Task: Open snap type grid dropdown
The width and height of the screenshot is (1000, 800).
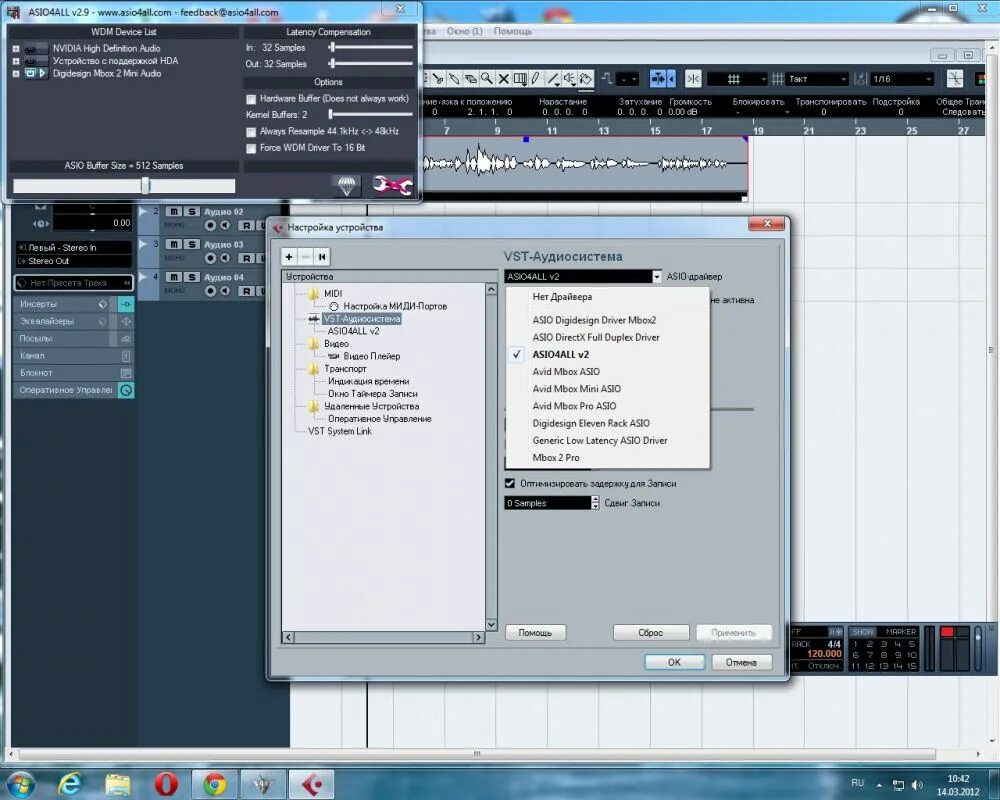Action: click(x=737, y=79)
